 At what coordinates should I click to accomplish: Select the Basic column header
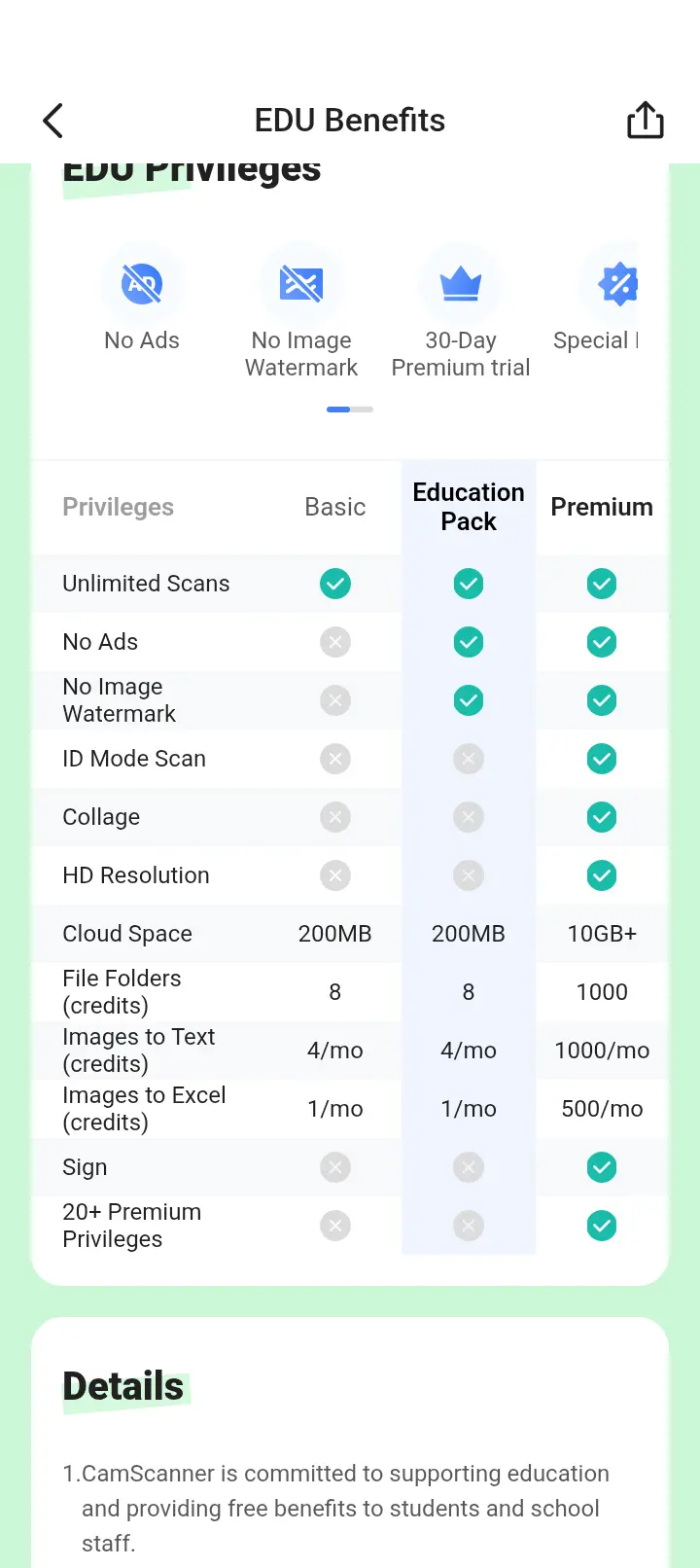coord(335,507)
